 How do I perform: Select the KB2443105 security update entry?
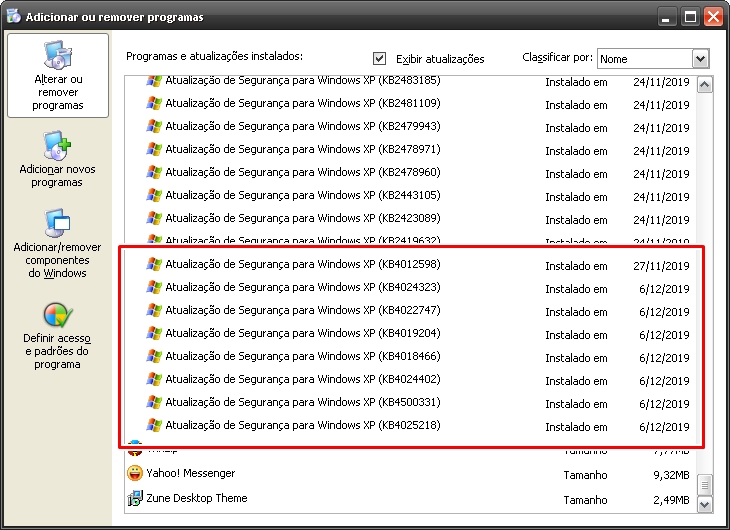[411, 195]
